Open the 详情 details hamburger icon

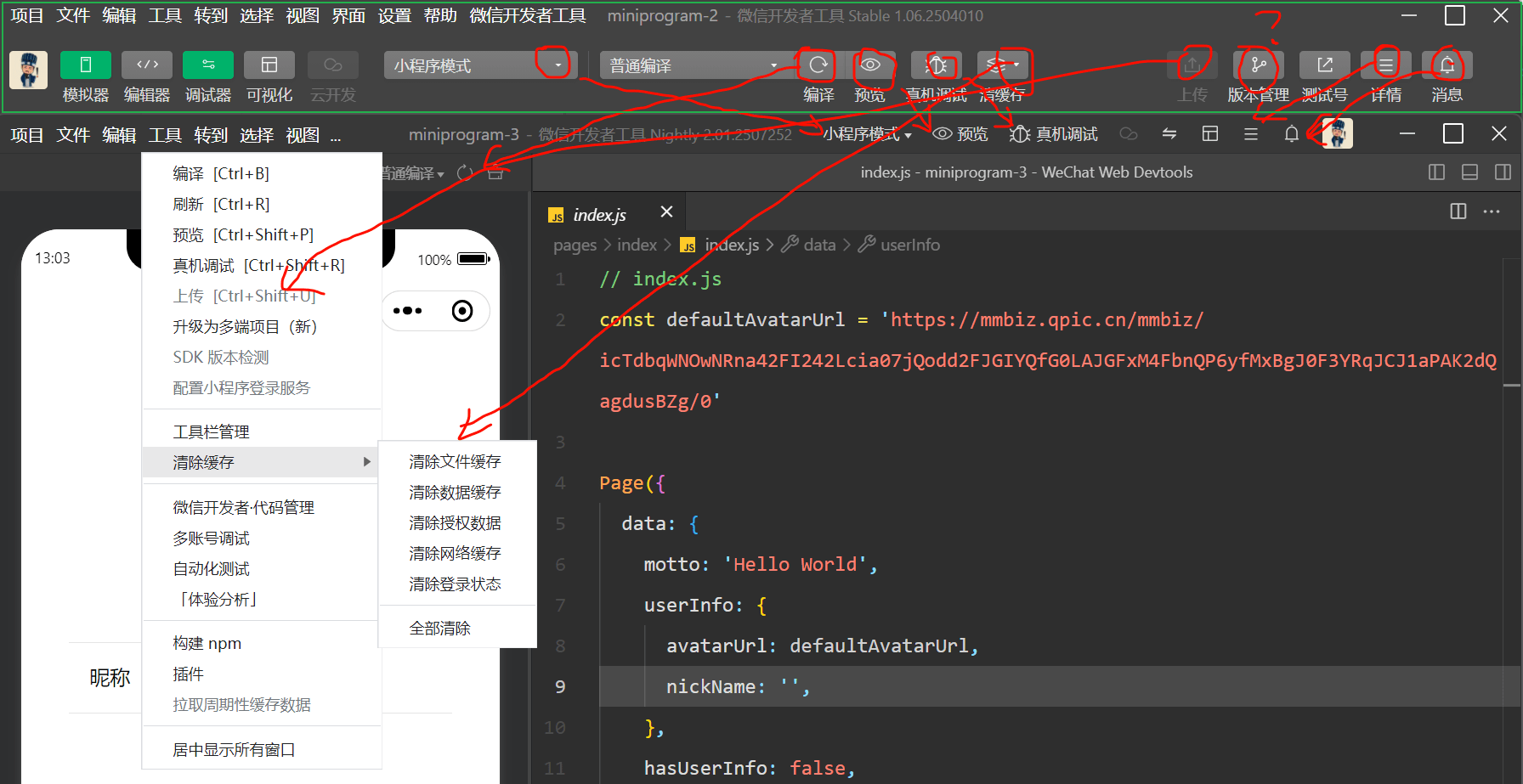1386,65
